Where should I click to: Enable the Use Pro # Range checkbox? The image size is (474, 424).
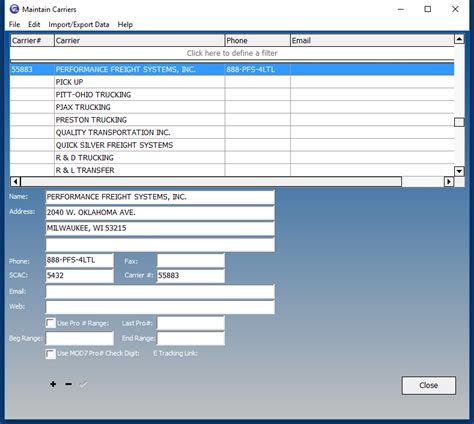point(50,323)
